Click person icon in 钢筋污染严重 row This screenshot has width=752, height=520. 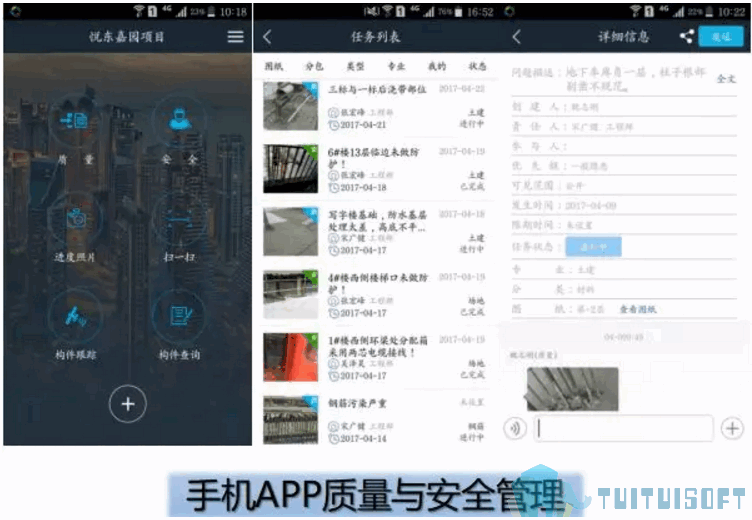click(x=333, y=426)
